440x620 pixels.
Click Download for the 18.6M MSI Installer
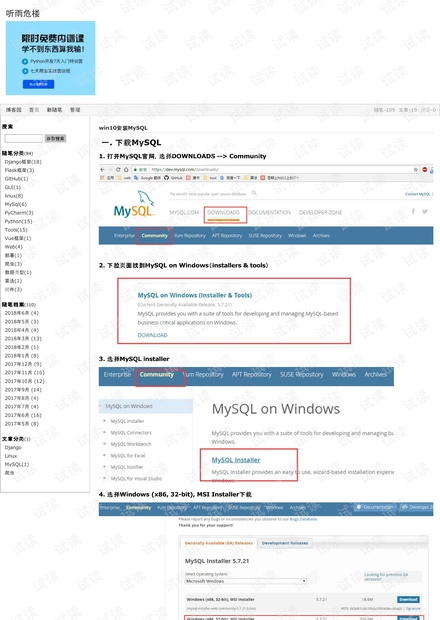click(x=408, y=599)
